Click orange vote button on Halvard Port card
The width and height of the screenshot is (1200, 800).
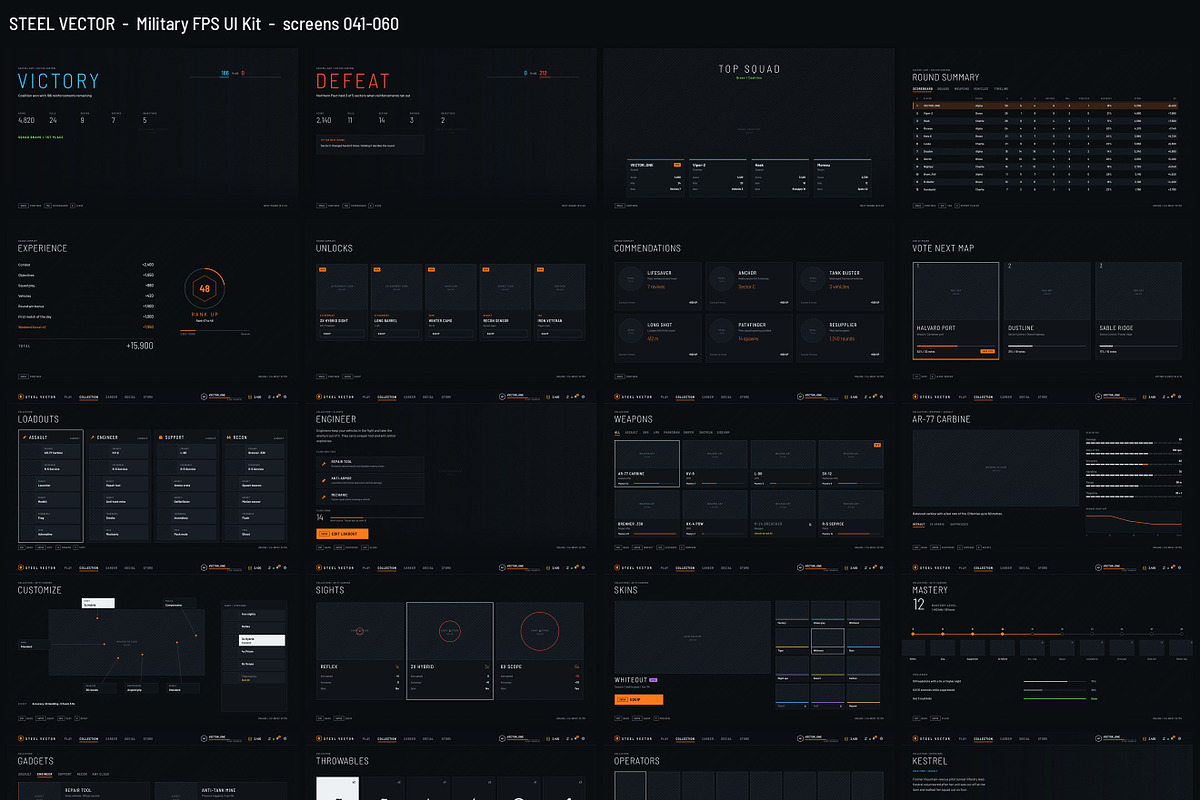[987, 351]
